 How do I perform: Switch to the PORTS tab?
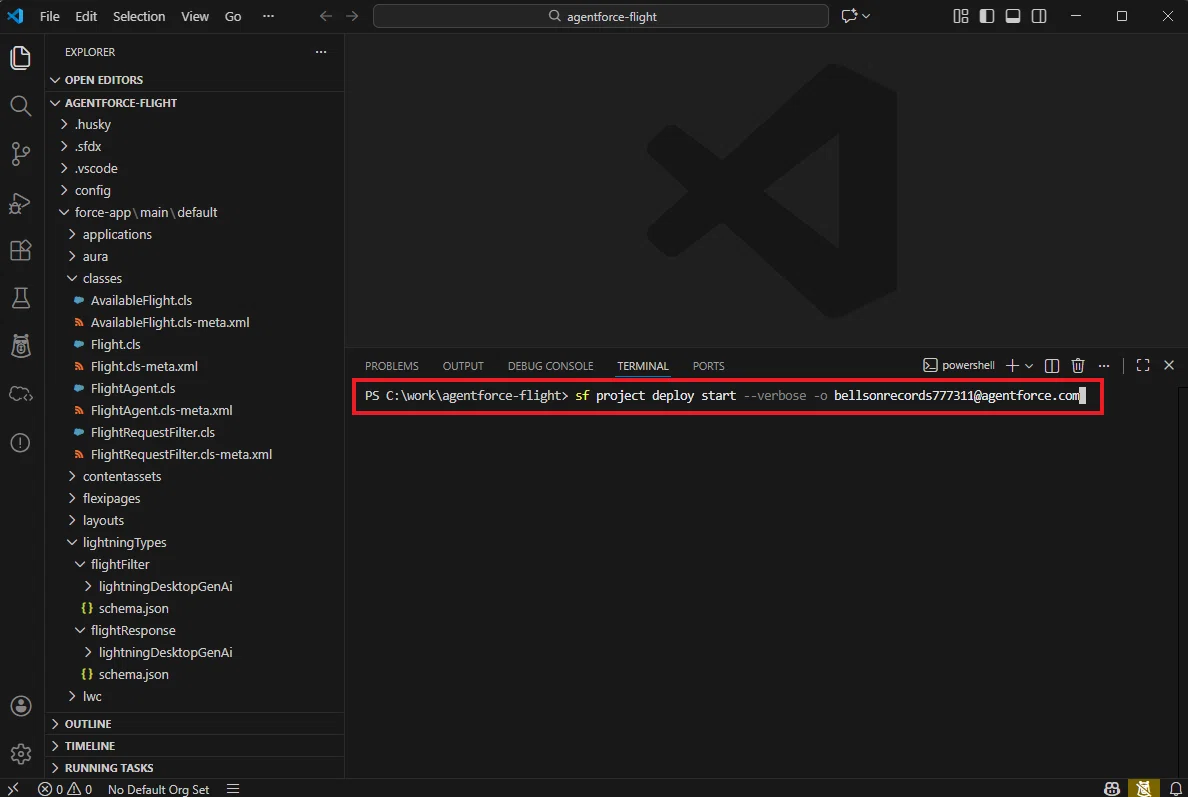tap(708, 366)
